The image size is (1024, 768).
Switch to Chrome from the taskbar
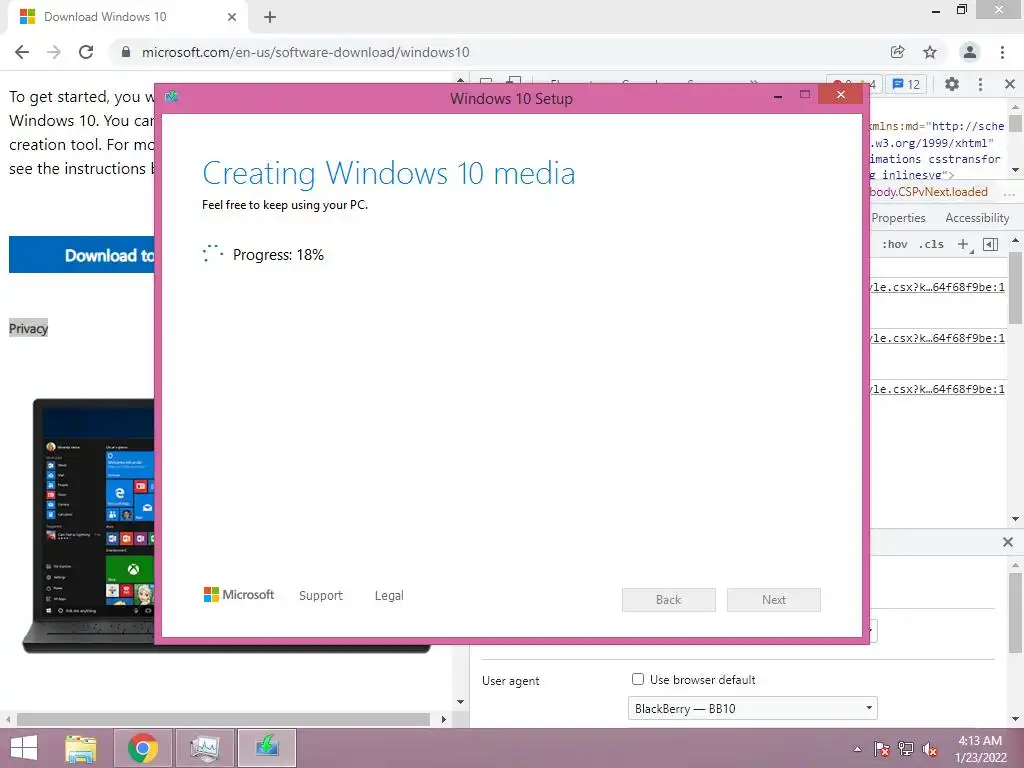pos(143,748)
